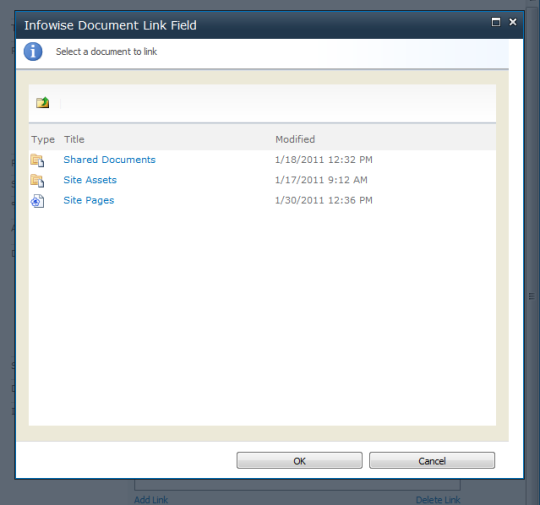Click the Site Pages library icon
The image size is (540, 505).
coord(37,201)
